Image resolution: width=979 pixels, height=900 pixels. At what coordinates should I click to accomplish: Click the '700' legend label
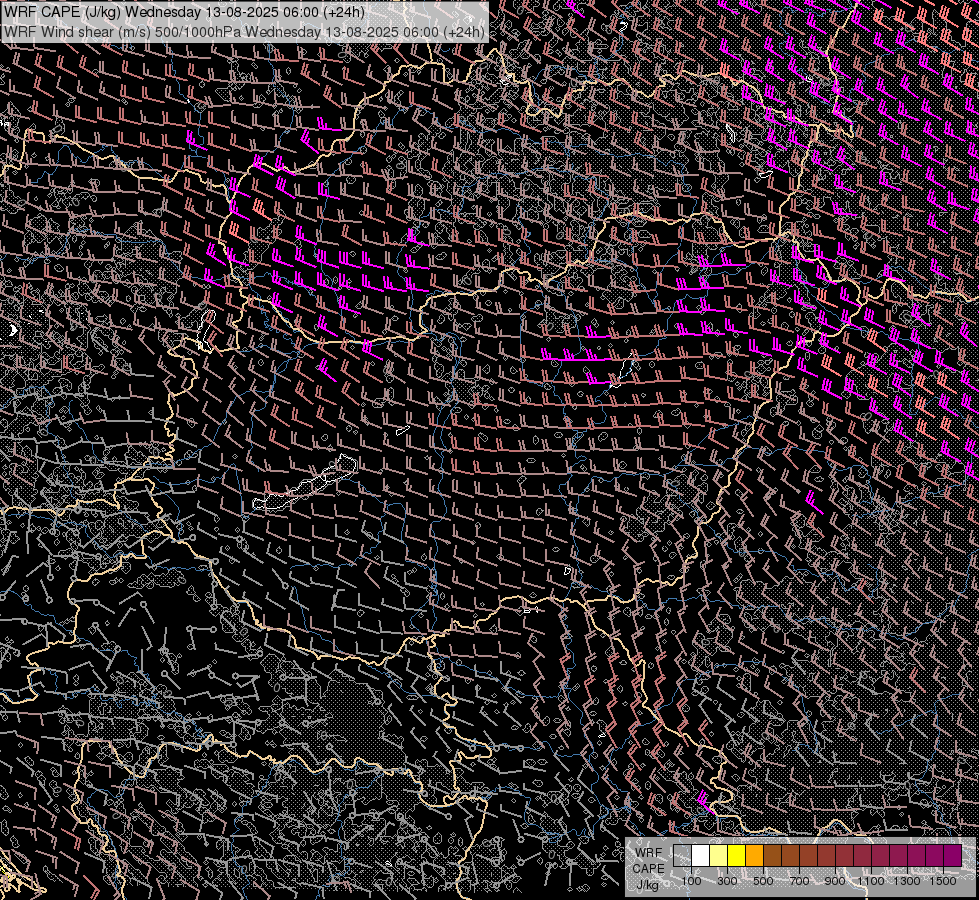pyautogui.click(x=799, y=881)
